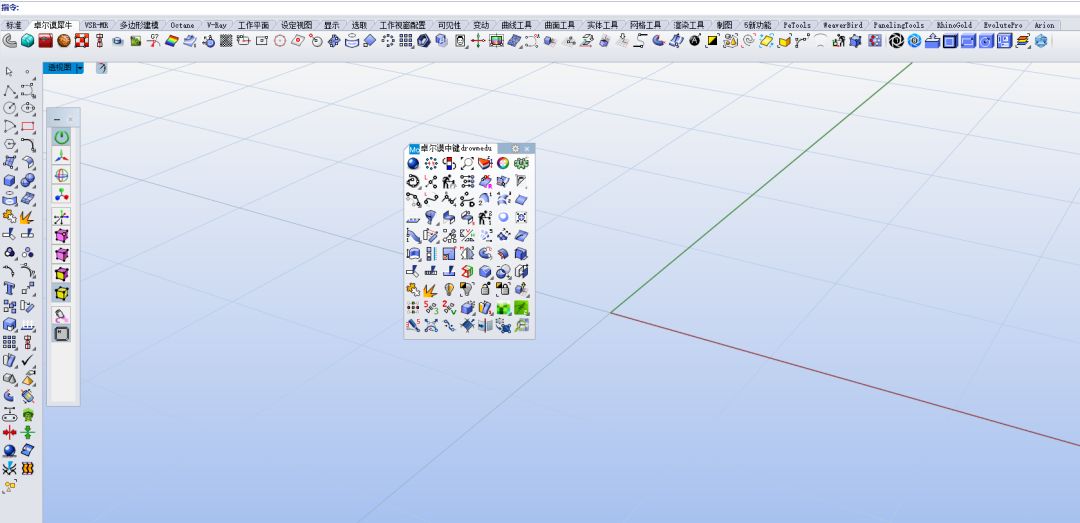Toggle the black-yellow lightbulb icon in panel
Image resolution: width=1080 pixels, height=523 pixels.
pyautogui.click(x=467, y=289)
